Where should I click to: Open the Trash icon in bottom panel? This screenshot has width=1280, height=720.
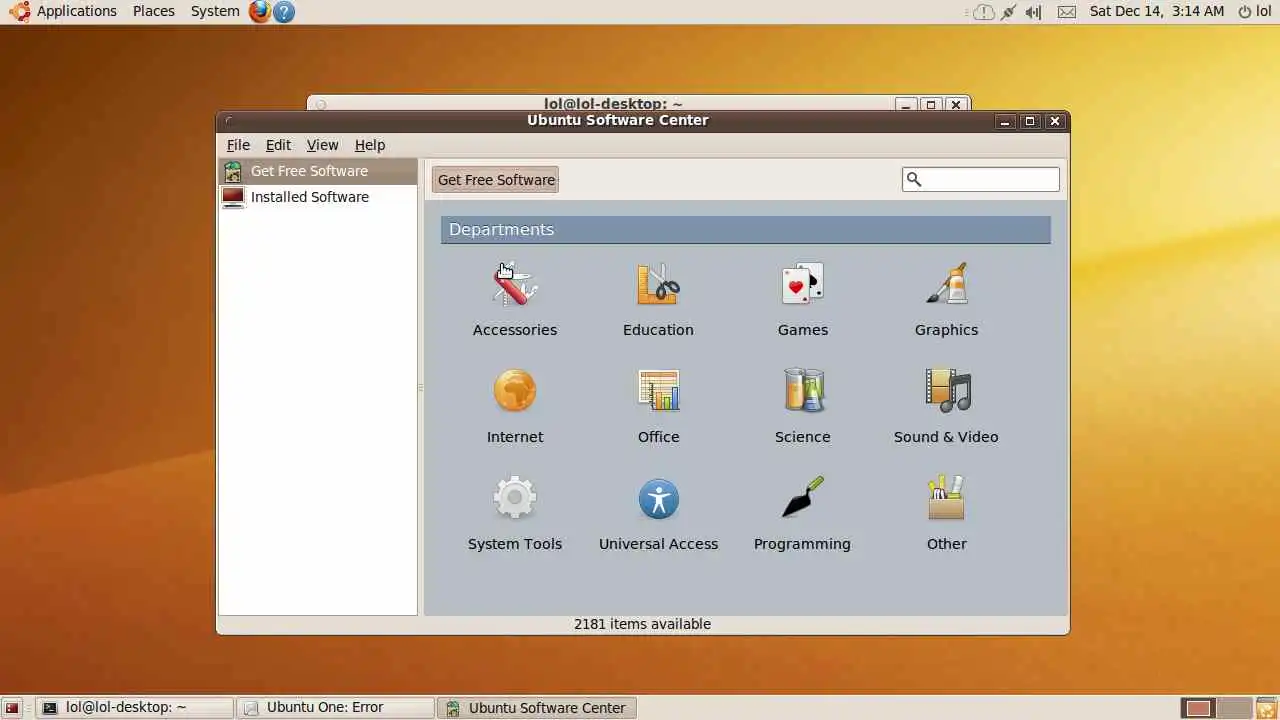pyautogui.click(x=1266, y=708)
